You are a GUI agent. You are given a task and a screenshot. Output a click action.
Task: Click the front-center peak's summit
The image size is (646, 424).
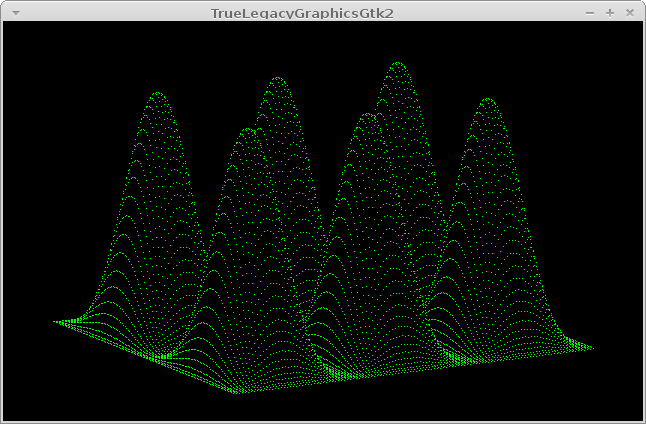368,115
